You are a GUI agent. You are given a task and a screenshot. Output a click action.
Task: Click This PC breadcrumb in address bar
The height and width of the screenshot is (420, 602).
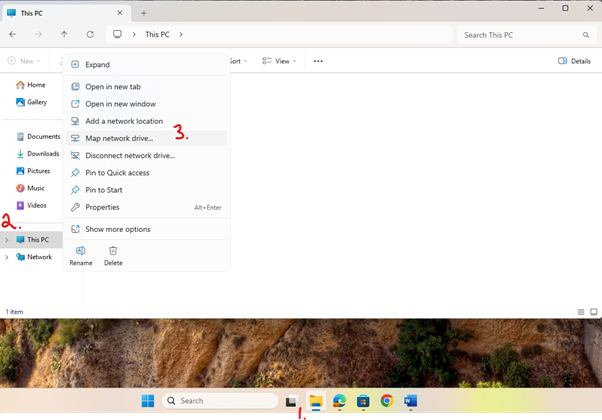point(157,35)
